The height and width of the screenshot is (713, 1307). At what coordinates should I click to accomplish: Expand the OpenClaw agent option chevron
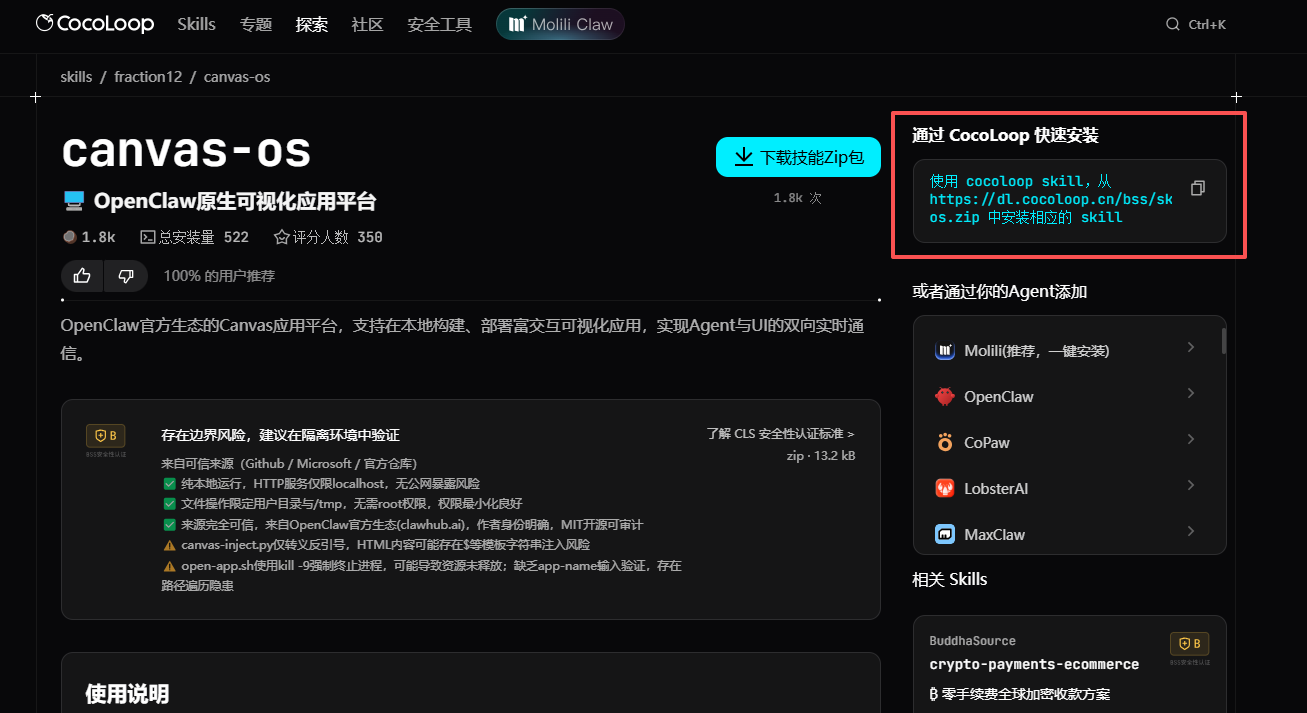tap(1191, 393)
